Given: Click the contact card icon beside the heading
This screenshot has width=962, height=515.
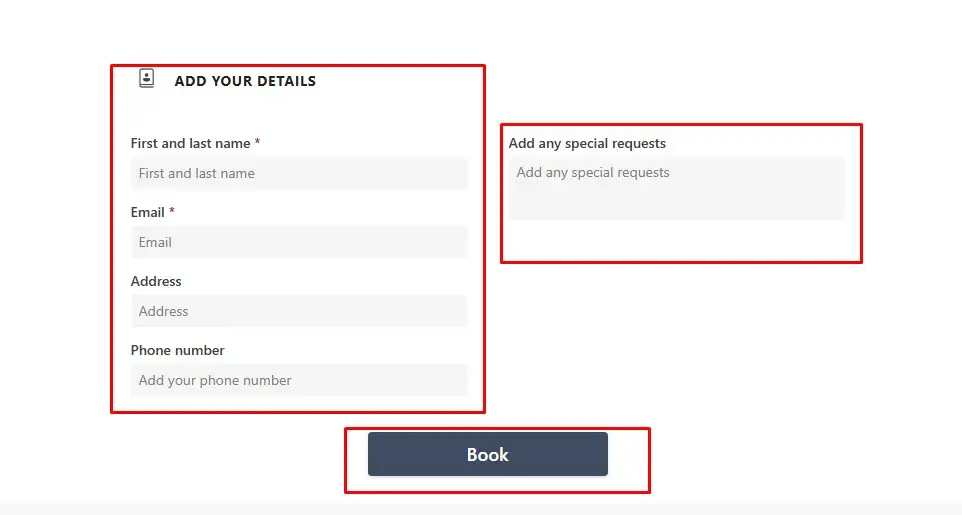Looking at the screenshot, I should (147, 79).
